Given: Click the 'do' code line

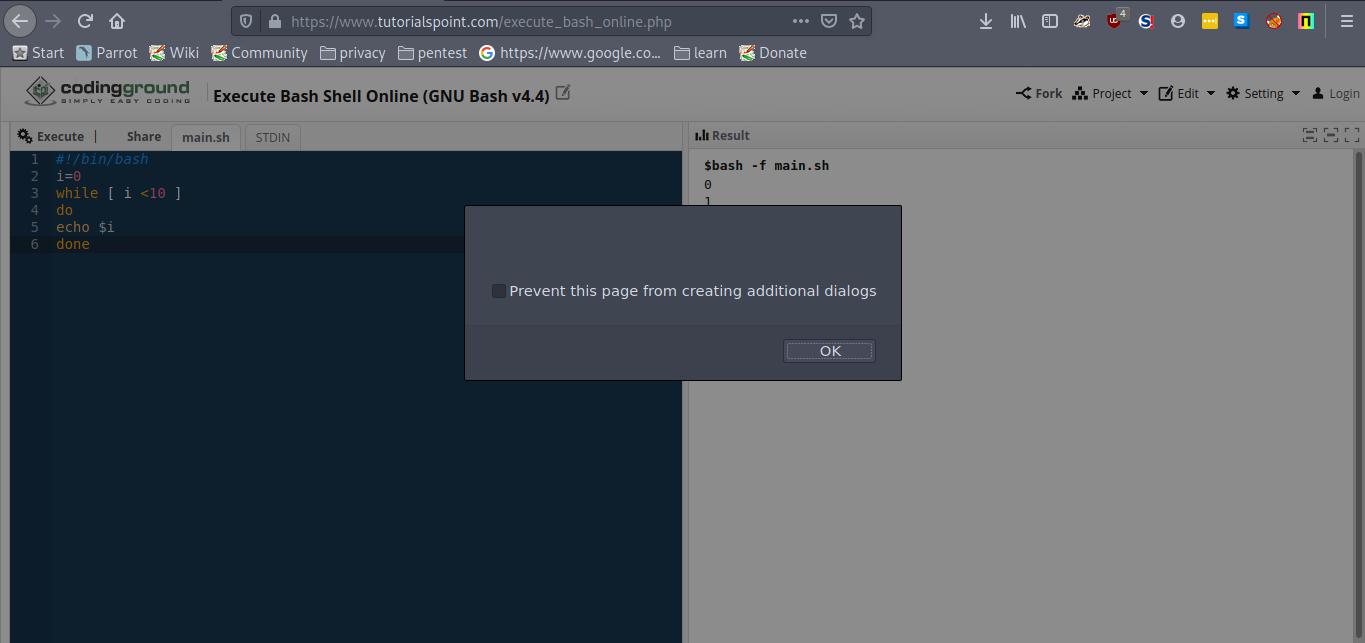Looking at the screenshot, I should tap(64, 210).
